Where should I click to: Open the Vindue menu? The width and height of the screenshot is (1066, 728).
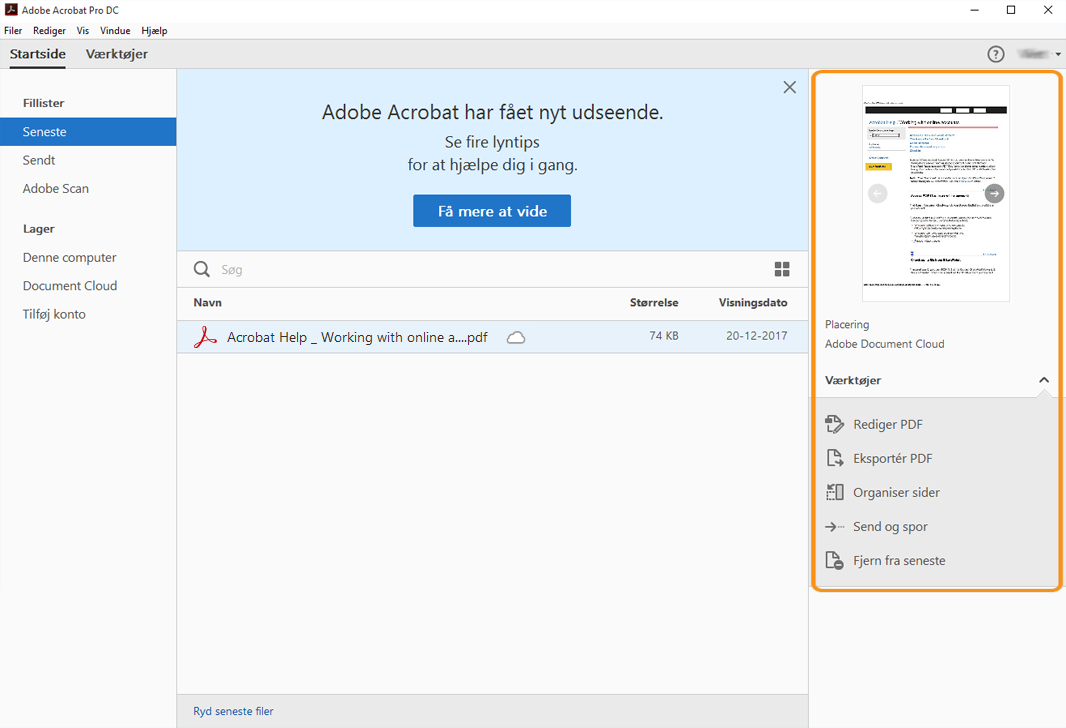click(x=115, y=30)
